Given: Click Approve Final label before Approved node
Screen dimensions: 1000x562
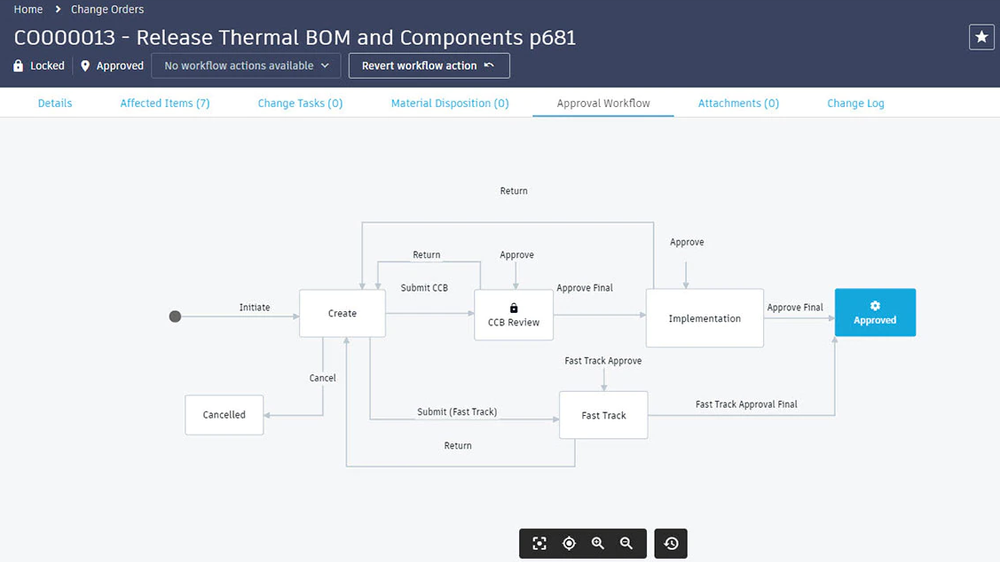Looking at the screenshot, I should (795, 307).
